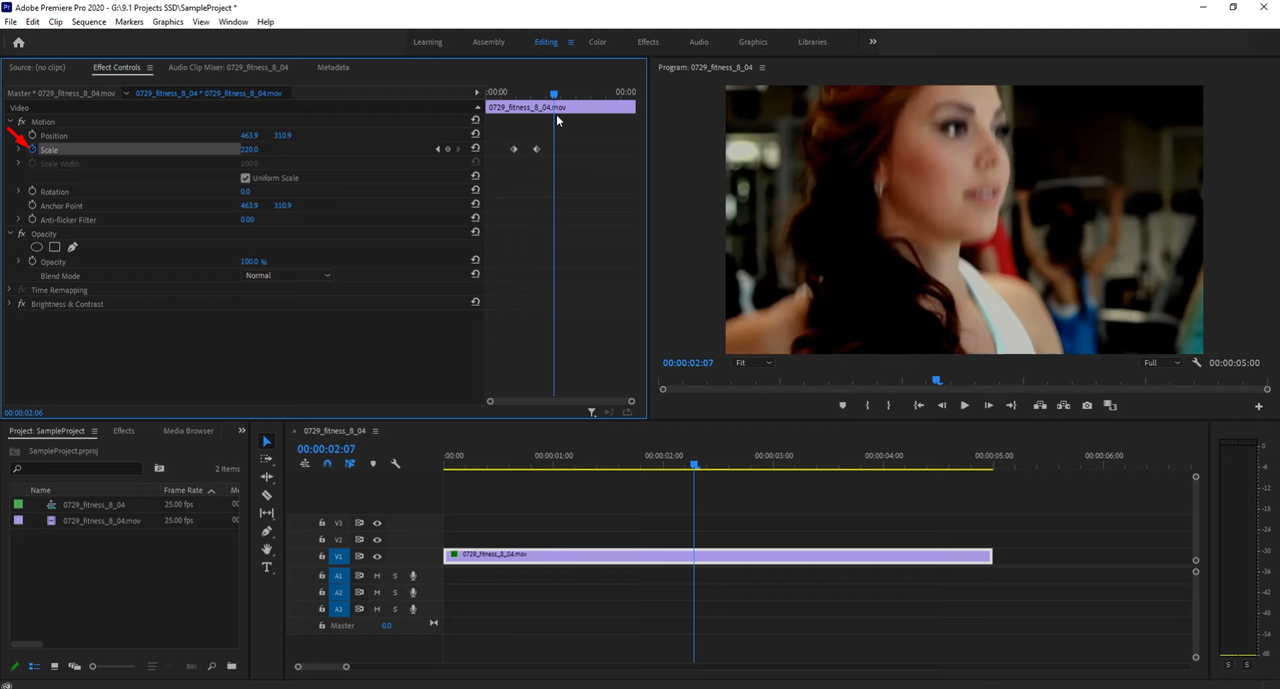Toggle V3 track output eye
Viewport: 1280px width, 689px height.
[x=377, y=523]
